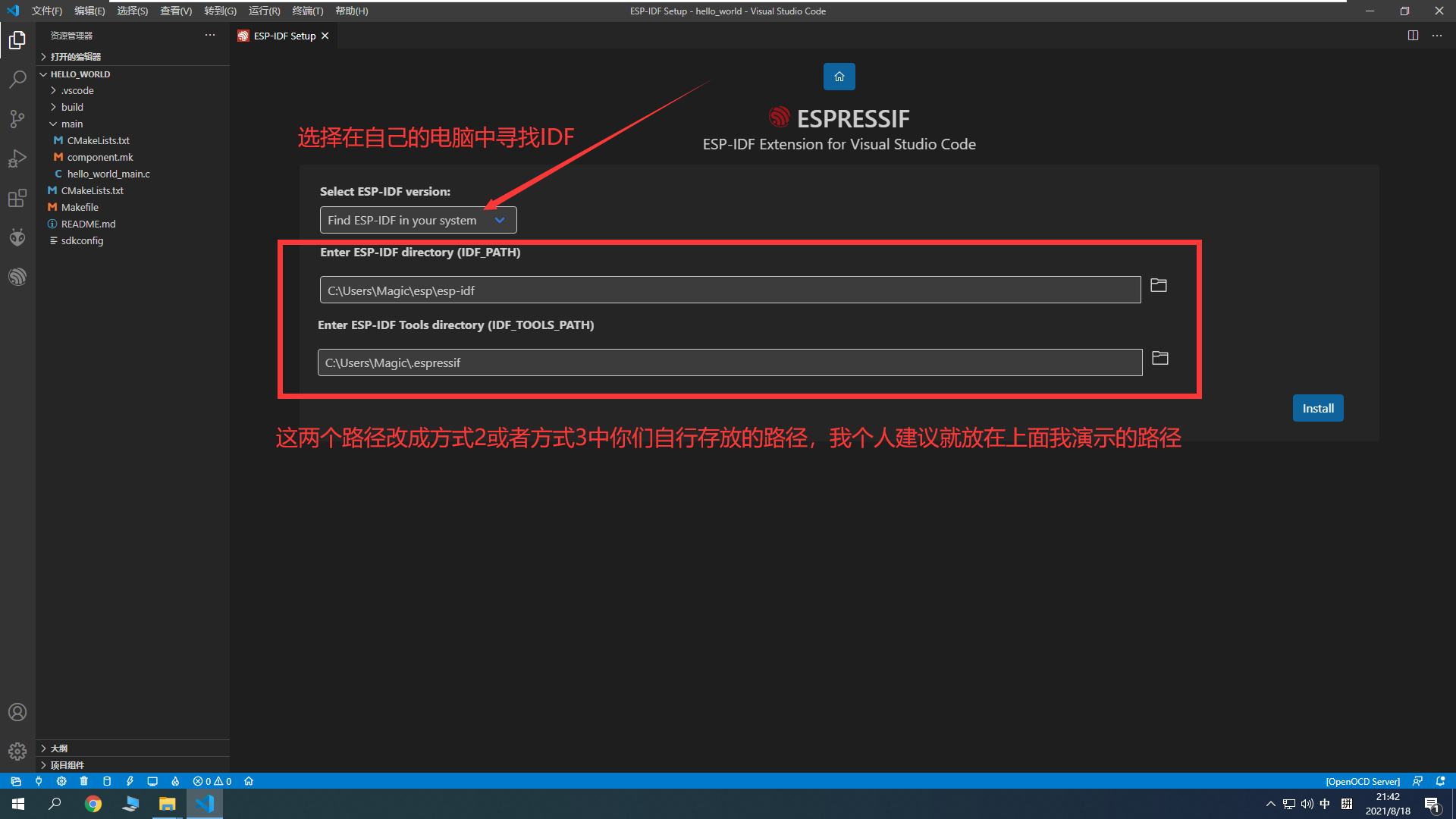Click the Install button
This screenshot has height=819, width=1456.
pyautogui.click(x=1317, y=408)
